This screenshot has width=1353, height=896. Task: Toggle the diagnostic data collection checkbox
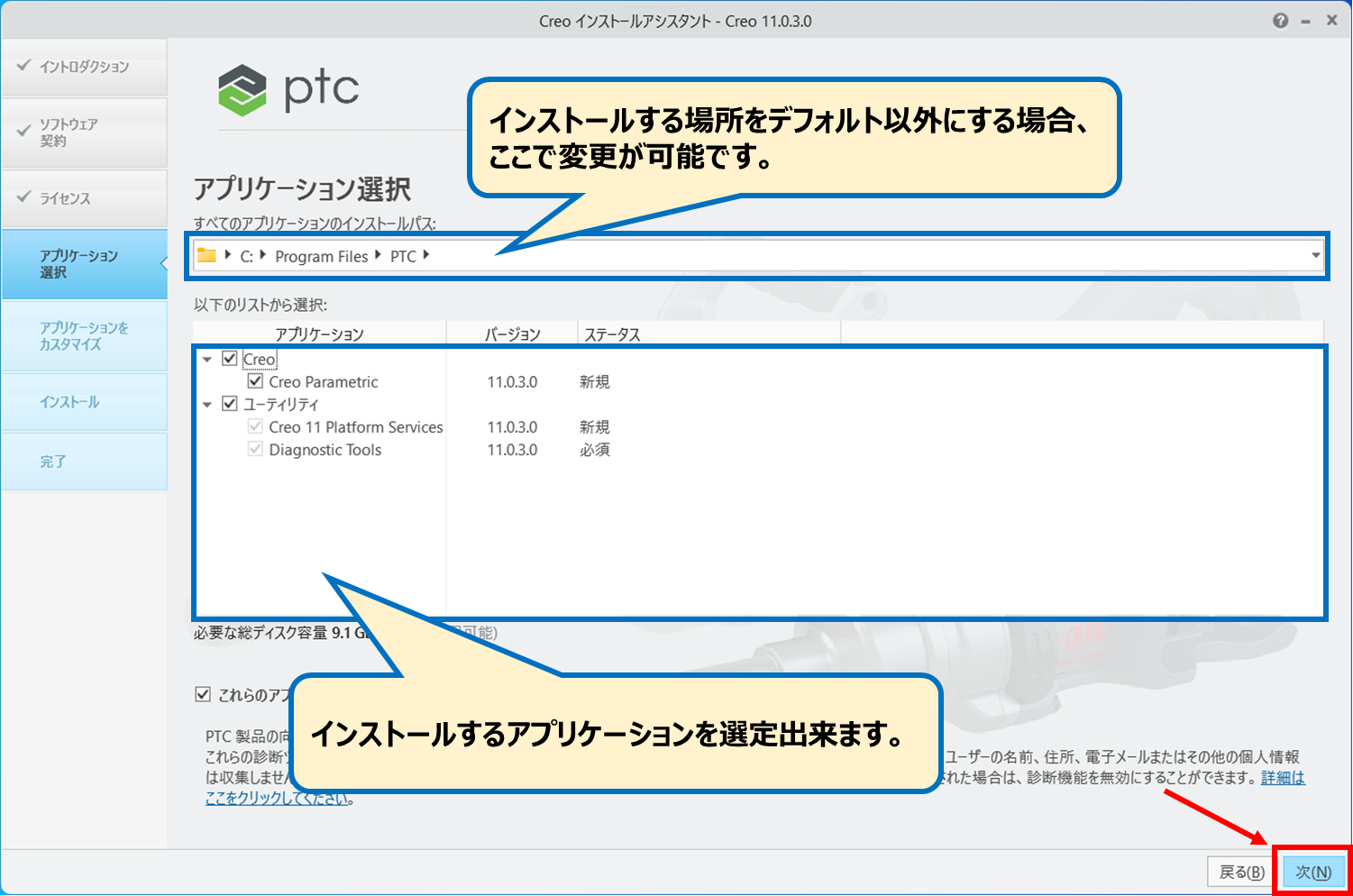pyautogui.click(x=203, y=694)
